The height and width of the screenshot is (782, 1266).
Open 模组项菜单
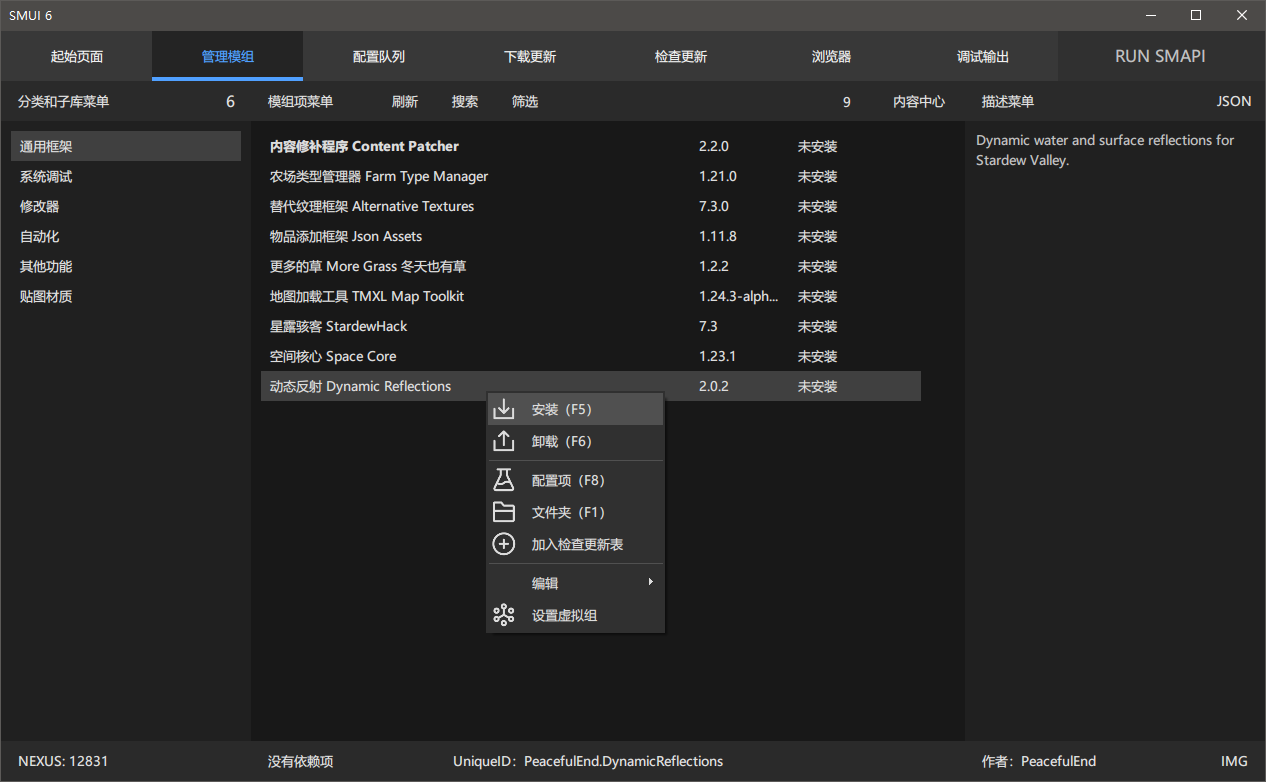click(x=301, y=101)
